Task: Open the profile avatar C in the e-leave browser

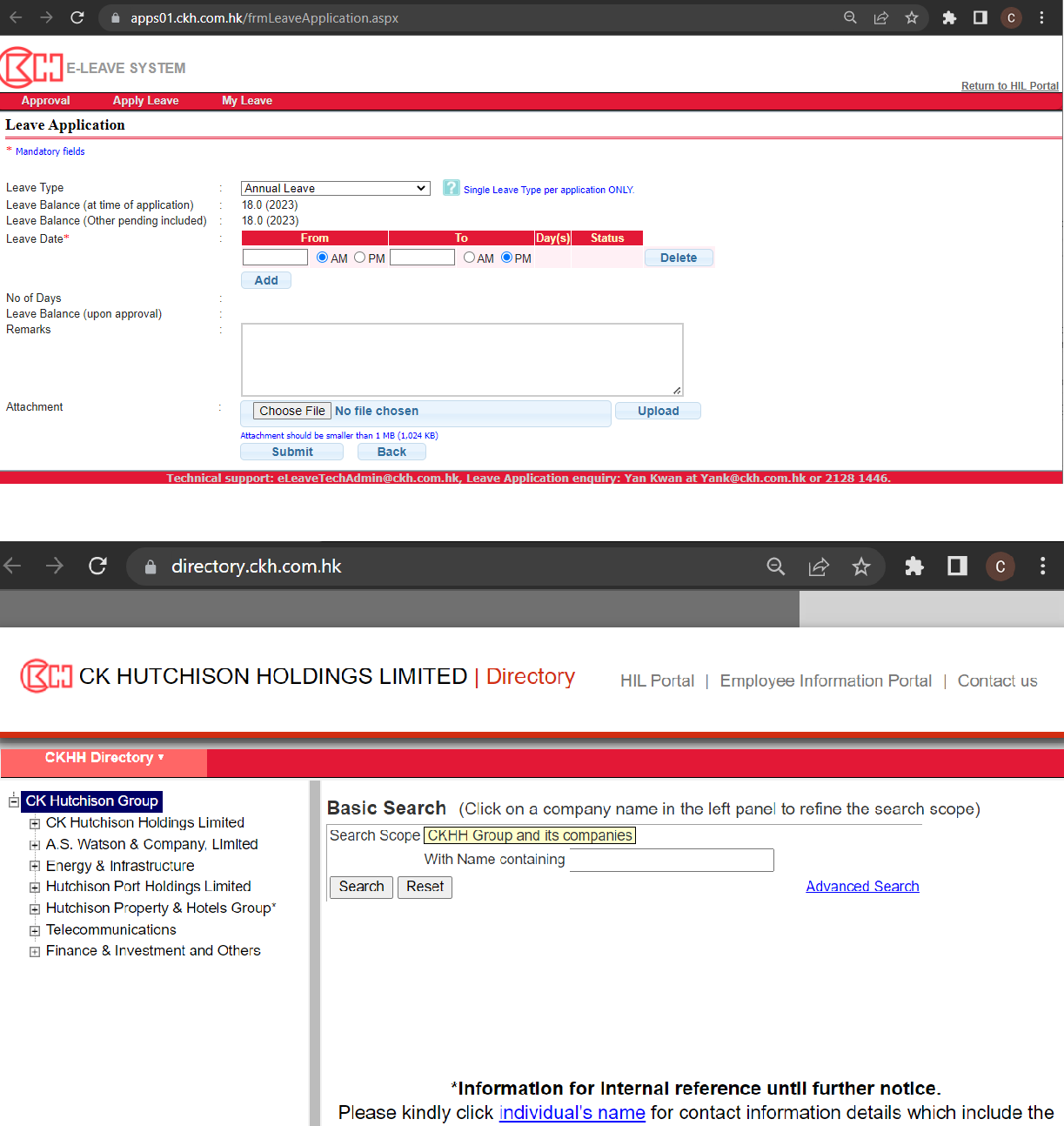Action: coord(1011,17)
